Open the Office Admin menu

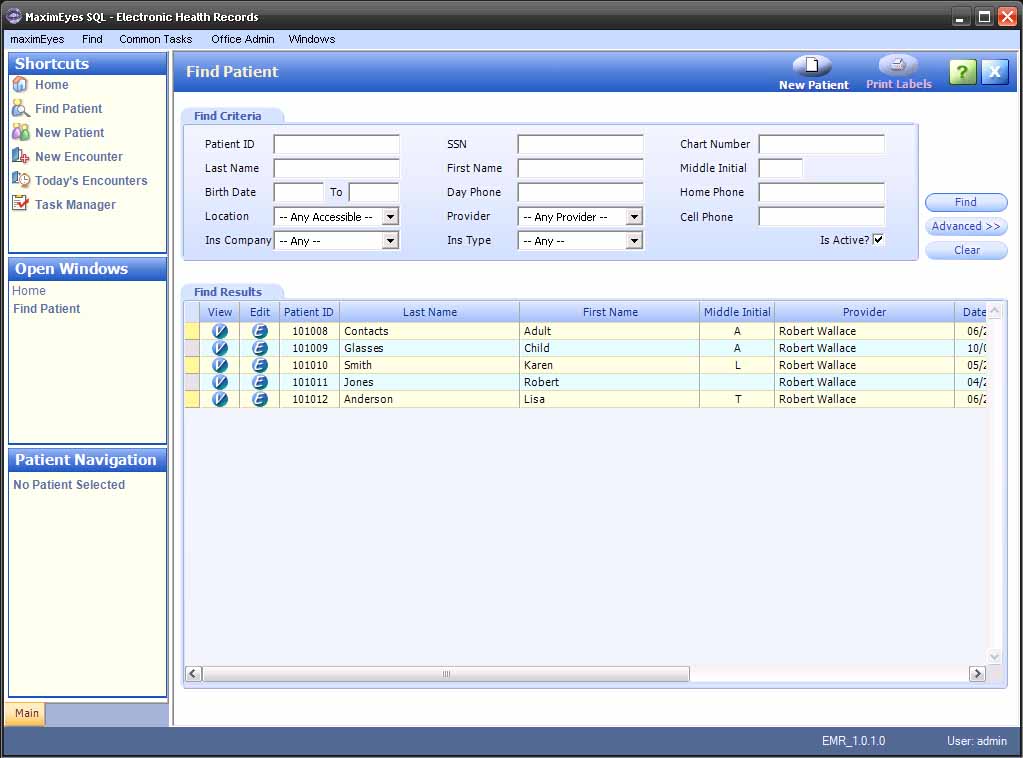coord(243,39)
